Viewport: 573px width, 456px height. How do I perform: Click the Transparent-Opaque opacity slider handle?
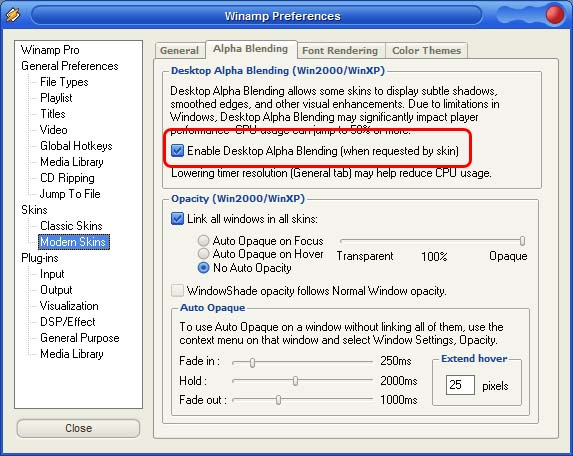(523, 241)
